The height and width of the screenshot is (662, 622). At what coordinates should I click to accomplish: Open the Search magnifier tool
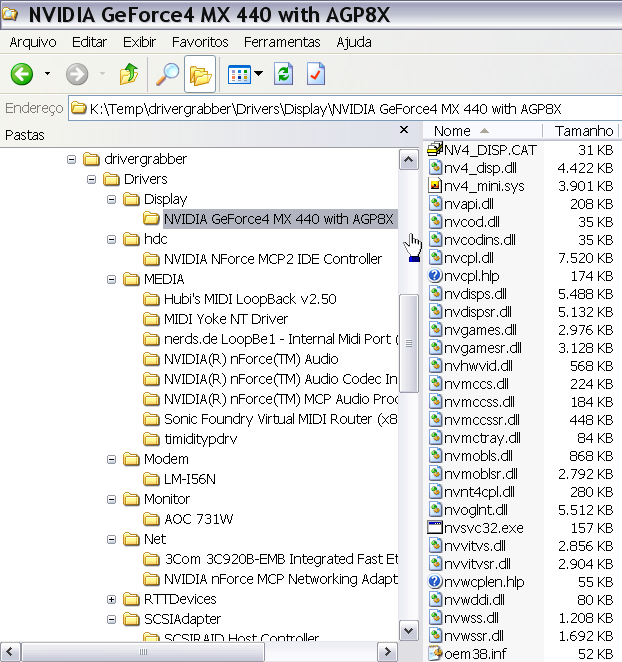pos(167,74)
